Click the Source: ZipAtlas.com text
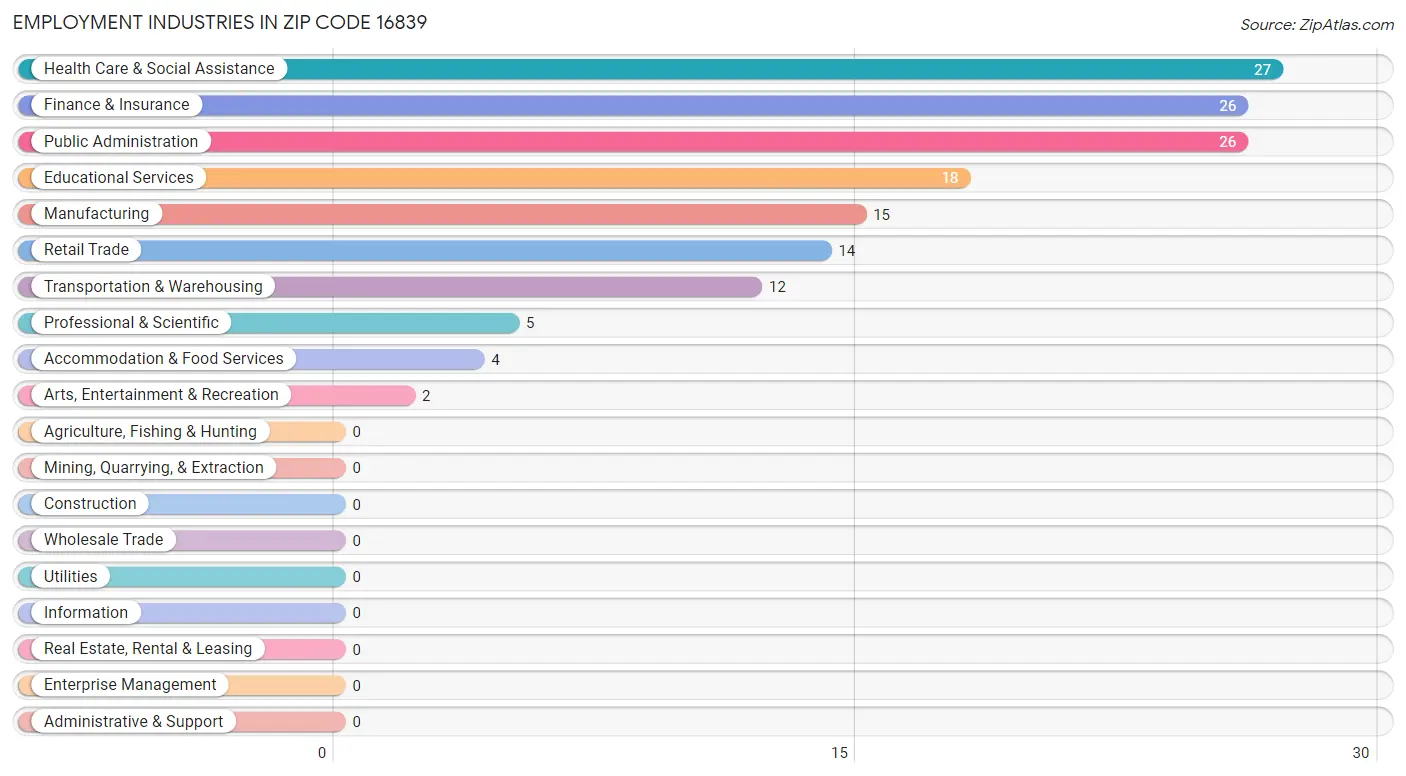The image size is (1406, 776). click(x=1317, y=25)
